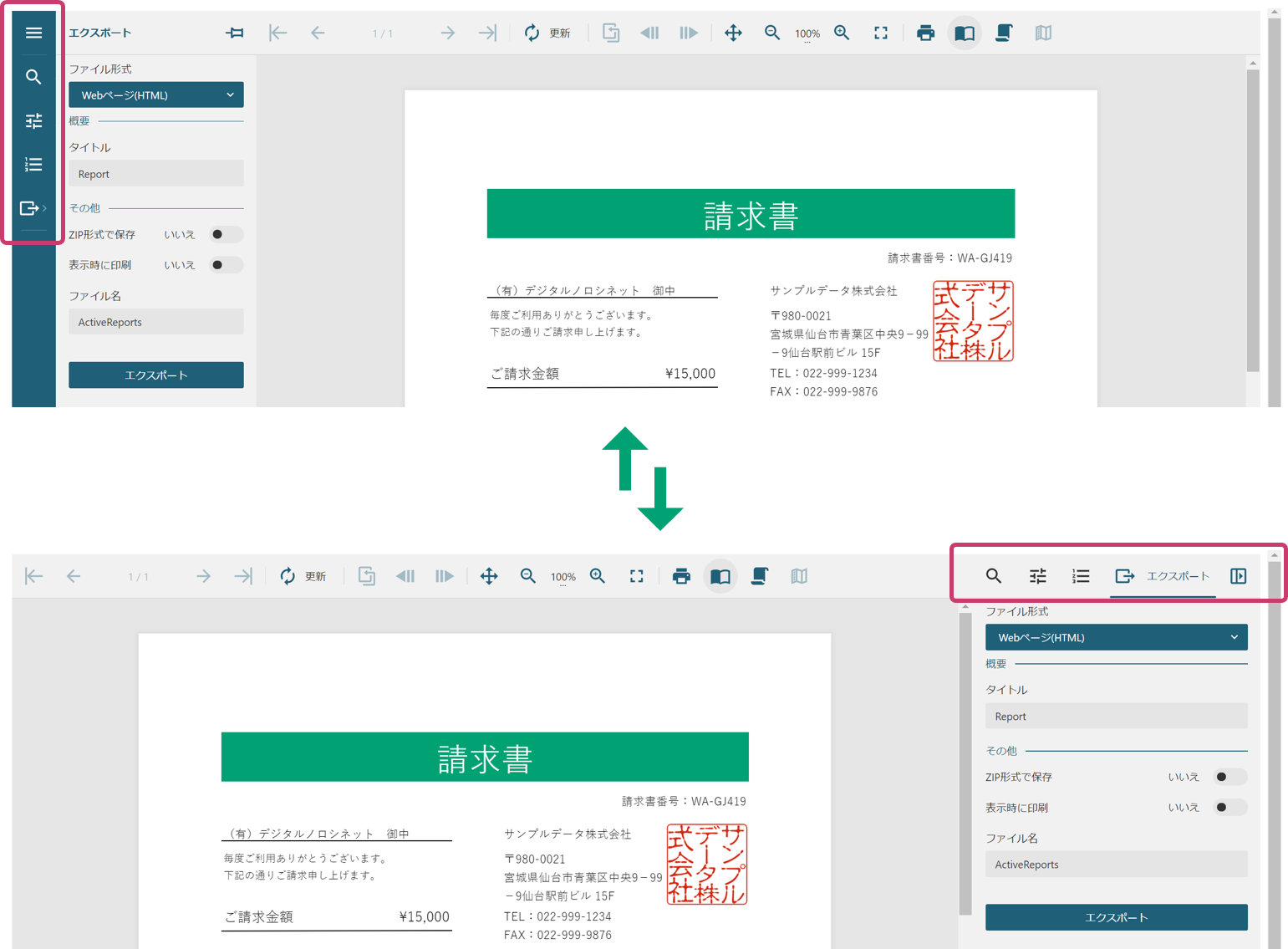Switch to continuous page view in upper viewer
The image size is (1288, 949).
click(1004, 33)
